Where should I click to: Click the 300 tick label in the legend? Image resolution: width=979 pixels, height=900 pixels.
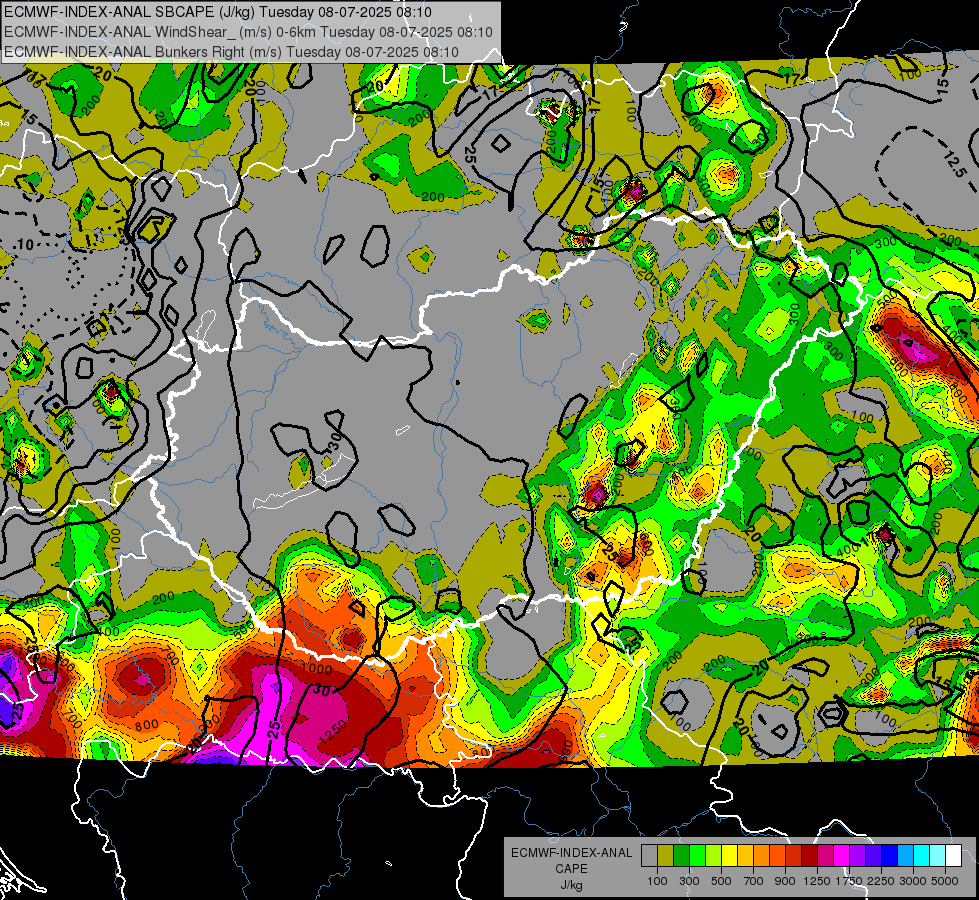(689, 881)
